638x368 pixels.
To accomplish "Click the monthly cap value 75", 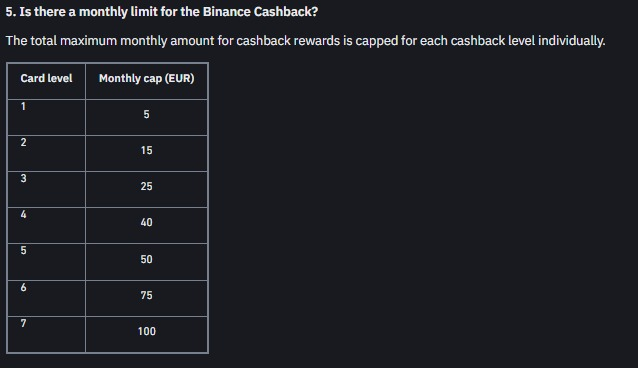I will [x=146, y=295].
